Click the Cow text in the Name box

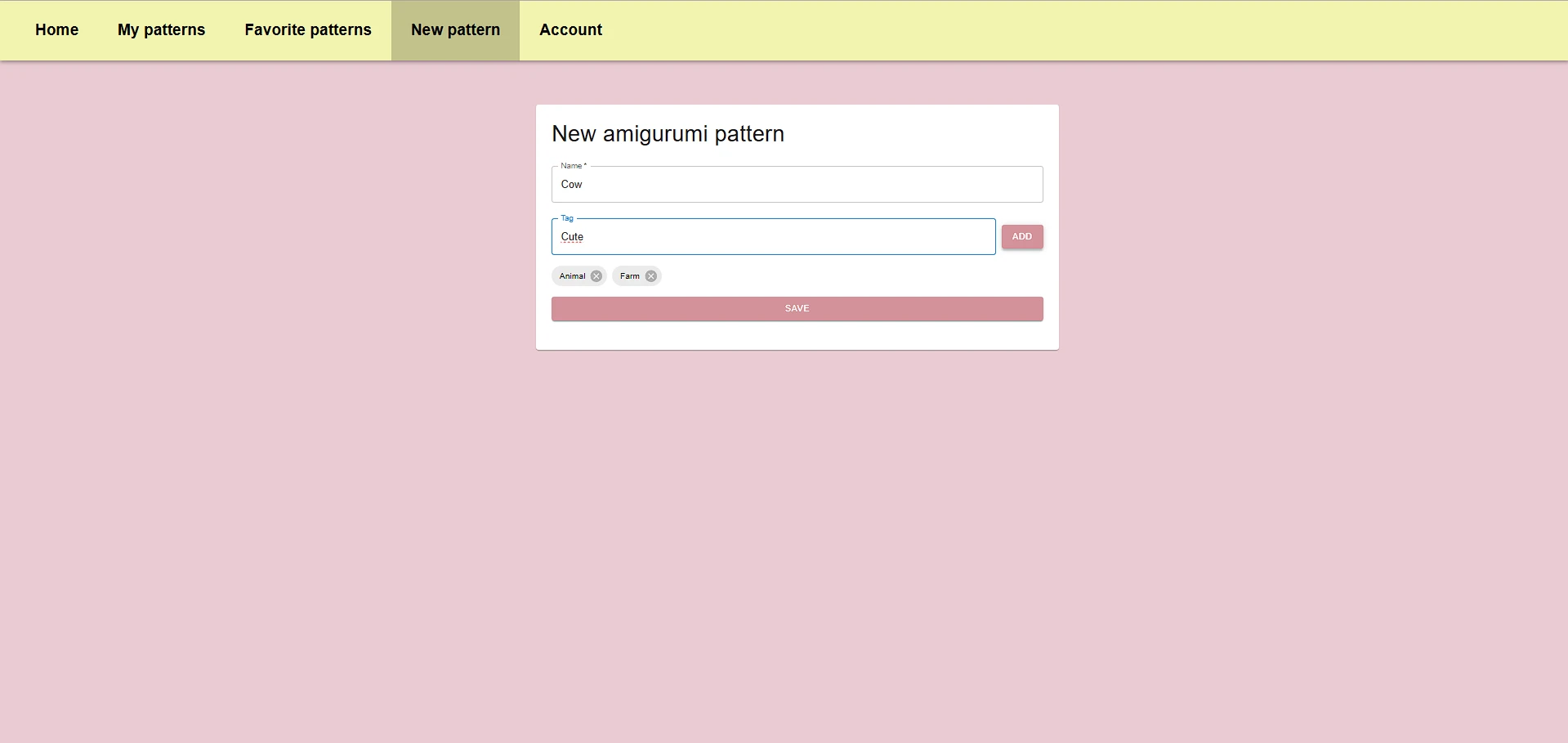572,184
